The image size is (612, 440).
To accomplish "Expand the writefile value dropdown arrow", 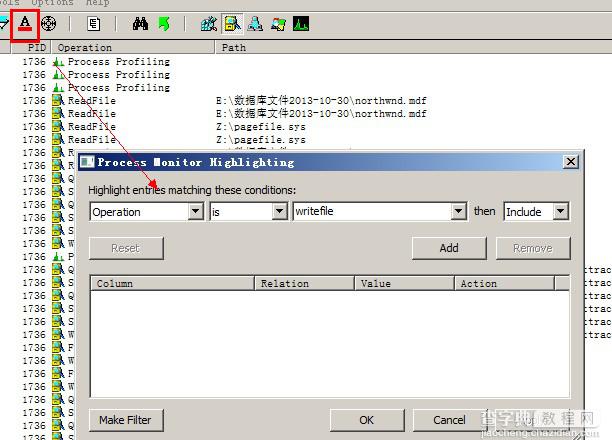I will pyautogui.click(x=458, y=212).
